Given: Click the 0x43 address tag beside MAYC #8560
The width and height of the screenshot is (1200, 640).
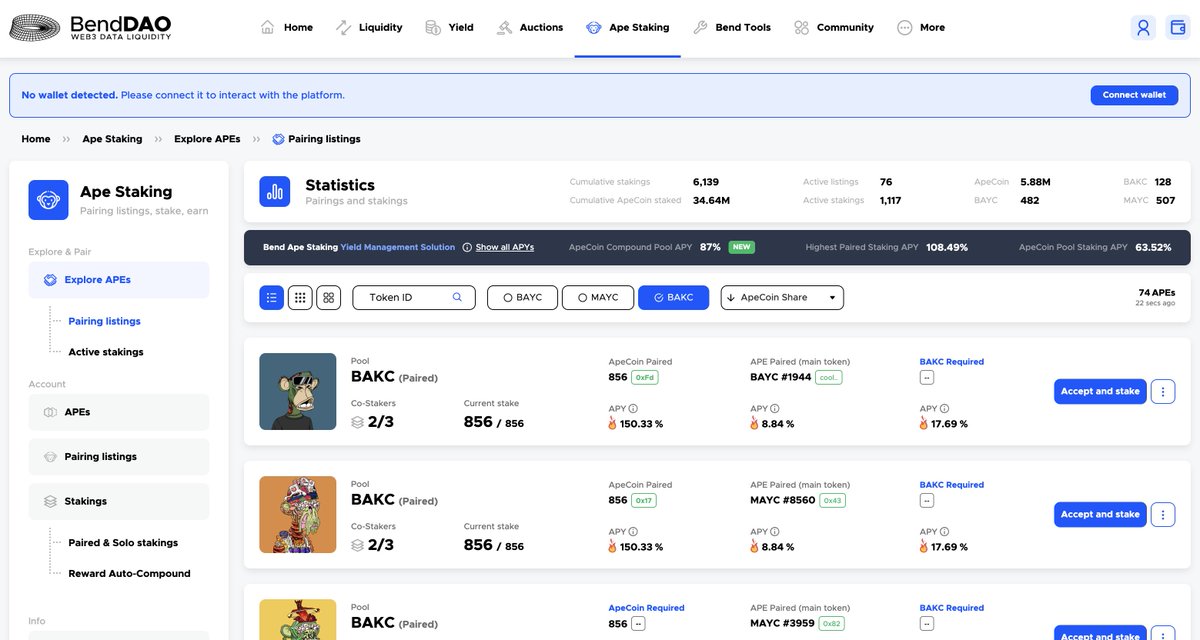Looking at the screenshot, I should [x=832, y=500].
